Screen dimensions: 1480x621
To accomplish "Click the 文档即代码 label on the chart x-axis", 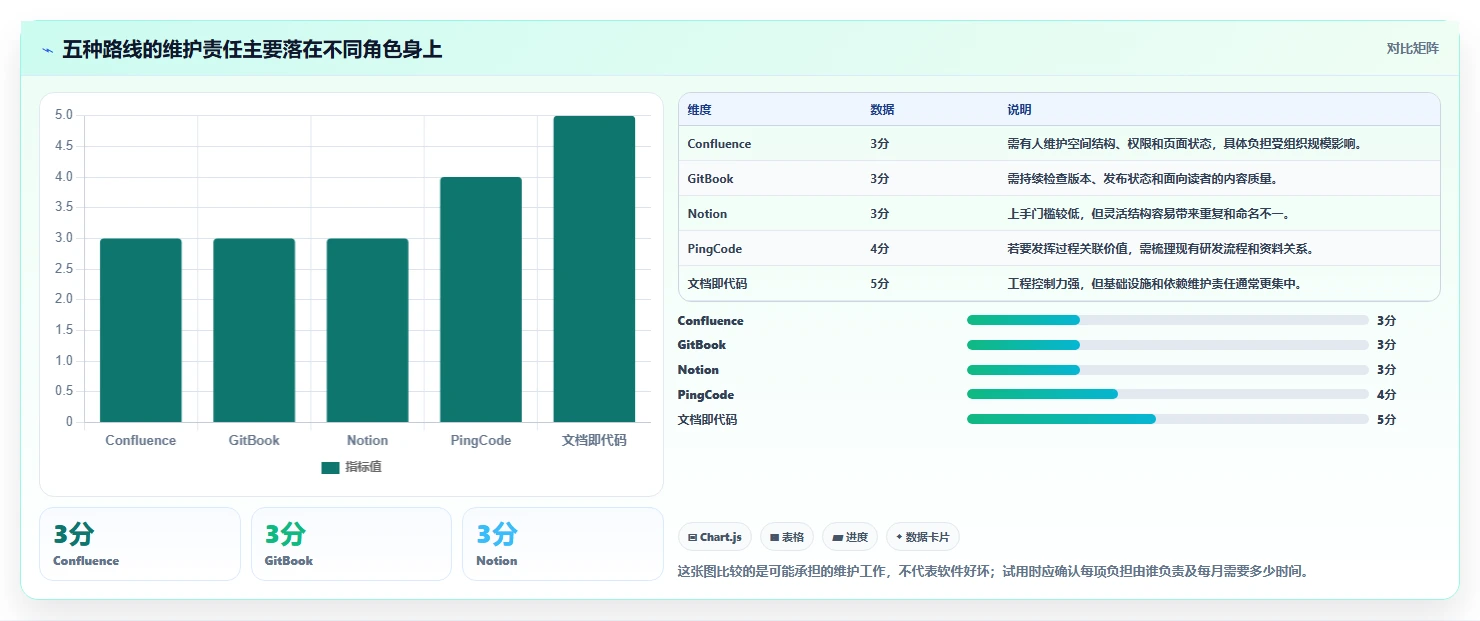I will pyautogui.click(x=594, y=440).
